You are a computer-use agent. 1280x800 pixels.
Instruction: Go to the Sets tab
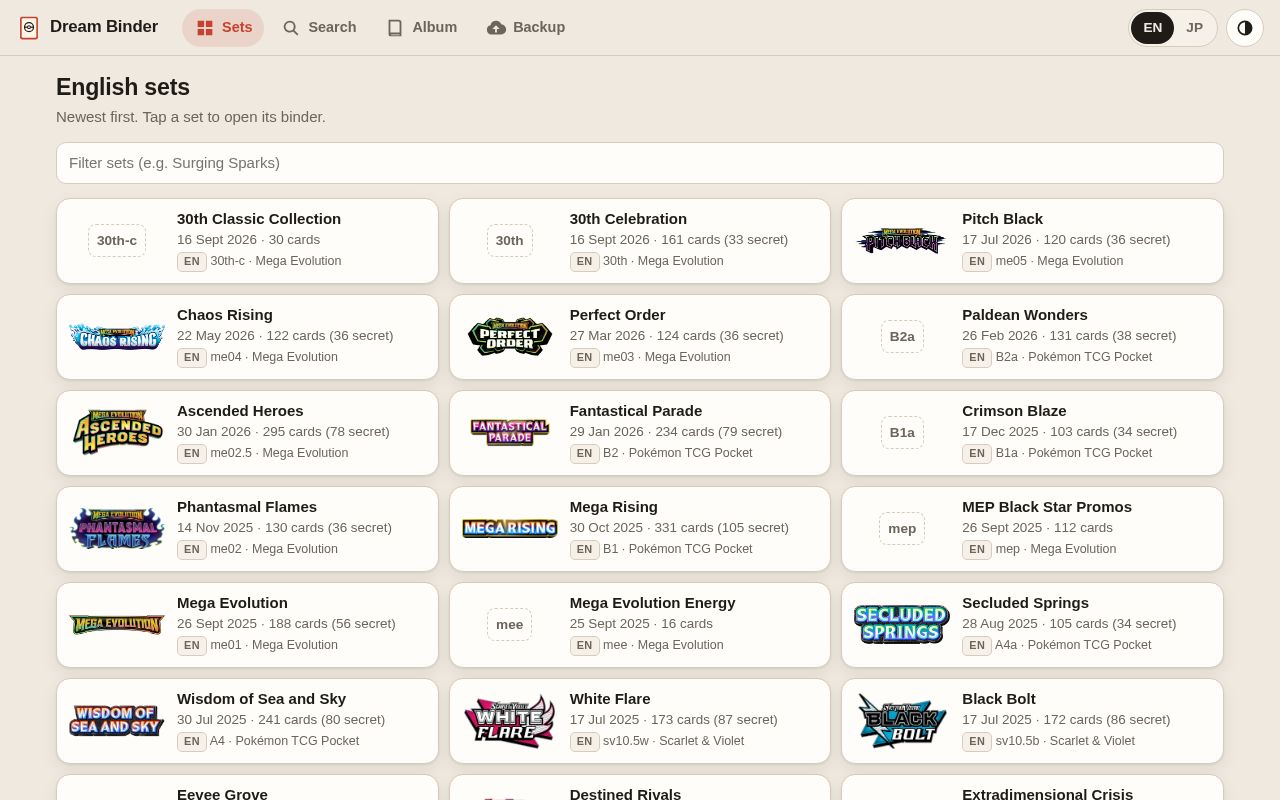[223, 28]
